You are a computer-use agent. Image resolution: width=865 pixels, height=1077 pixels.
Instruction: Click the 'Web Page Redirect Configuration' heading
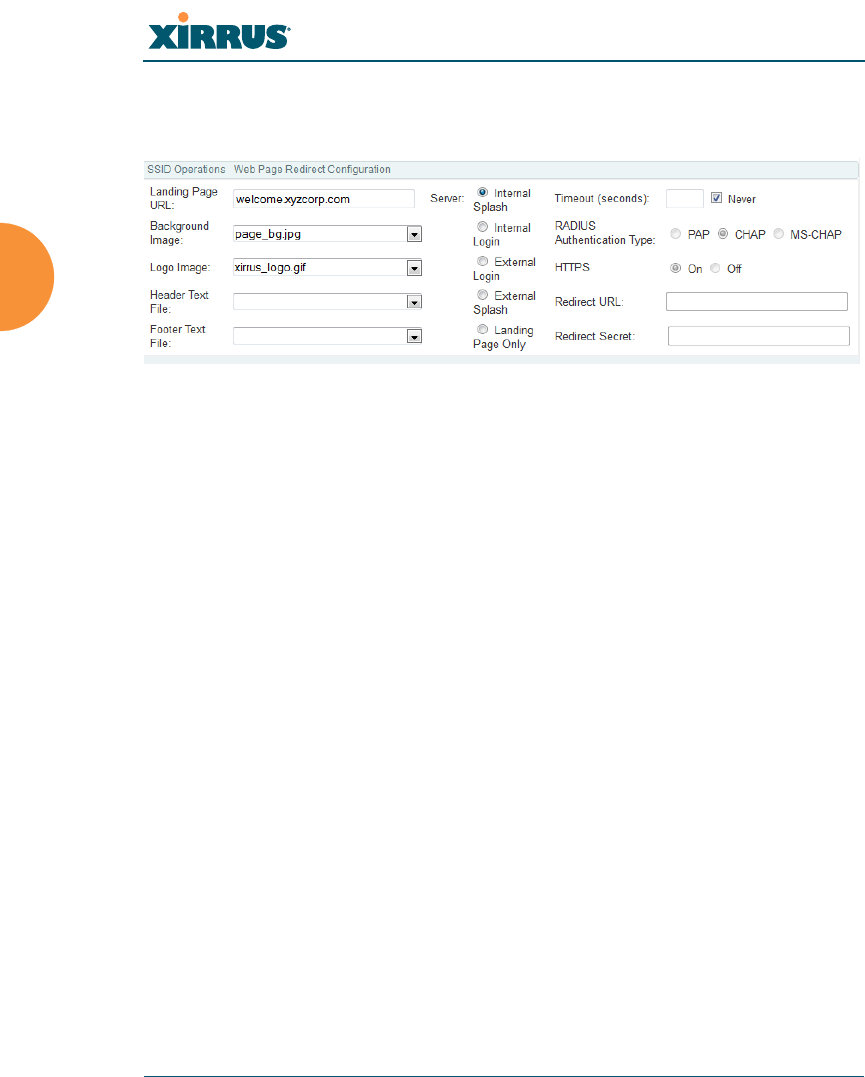tap(312, 169)
